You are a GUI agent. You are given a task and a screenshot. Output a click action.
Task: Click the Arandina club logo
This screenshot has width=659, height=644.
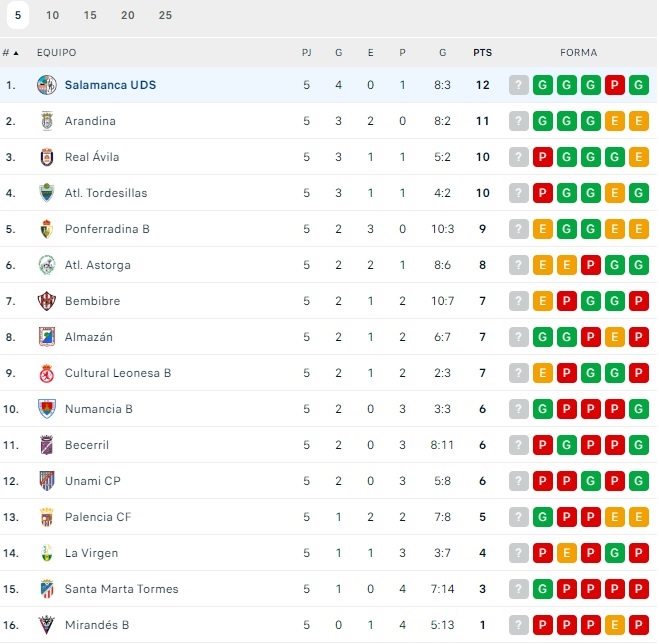[46, 121]
